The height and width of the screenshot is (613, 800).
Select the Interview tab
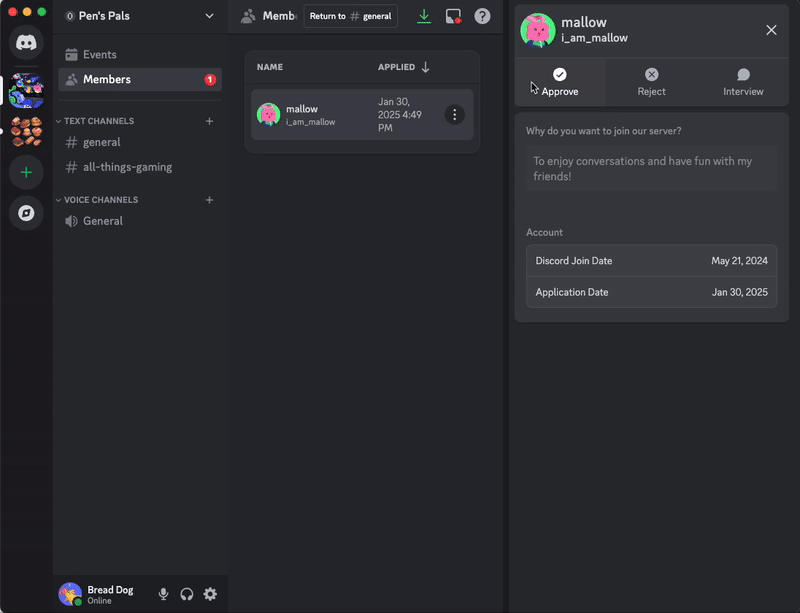click(743, 82)
